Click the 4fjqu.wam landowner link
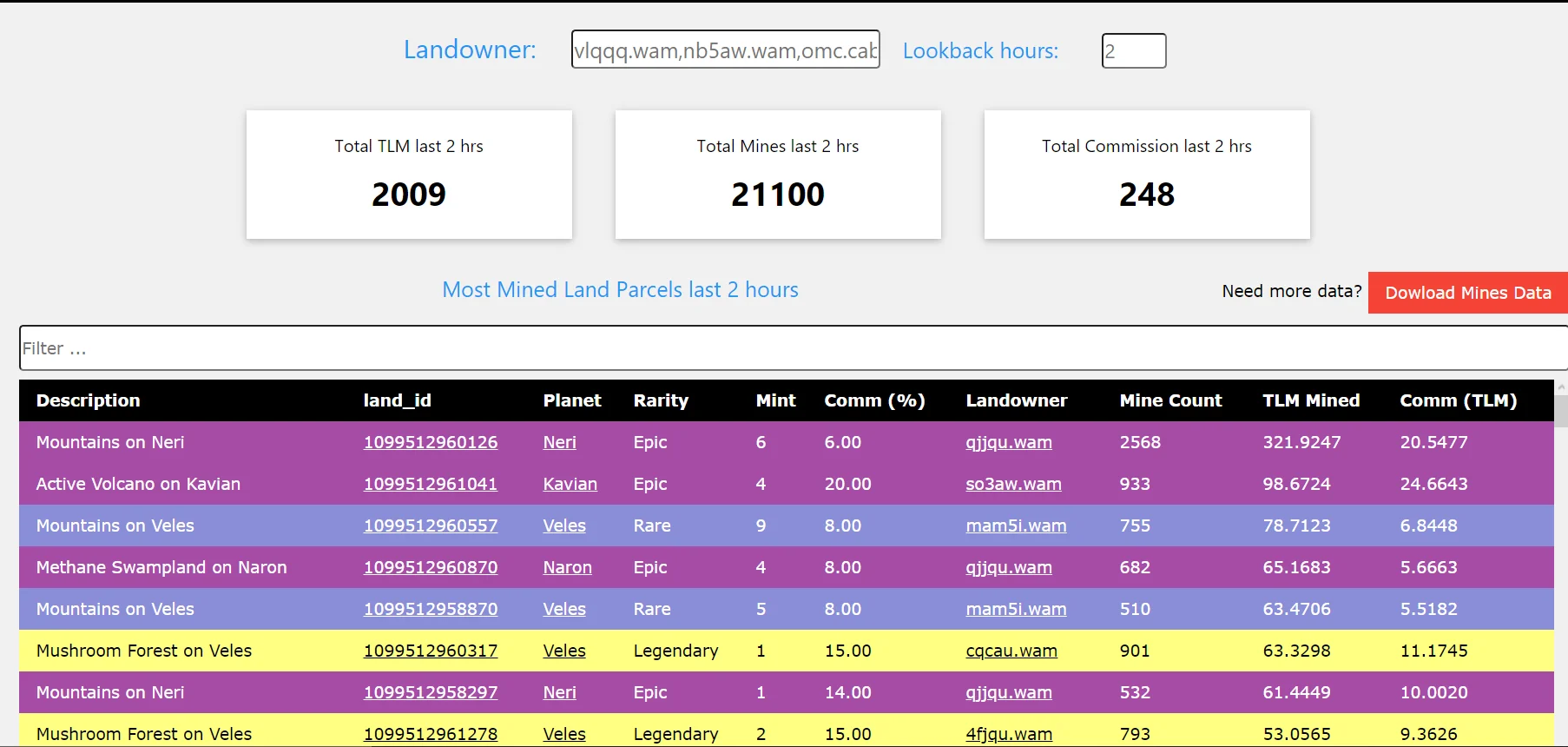 1009,734
